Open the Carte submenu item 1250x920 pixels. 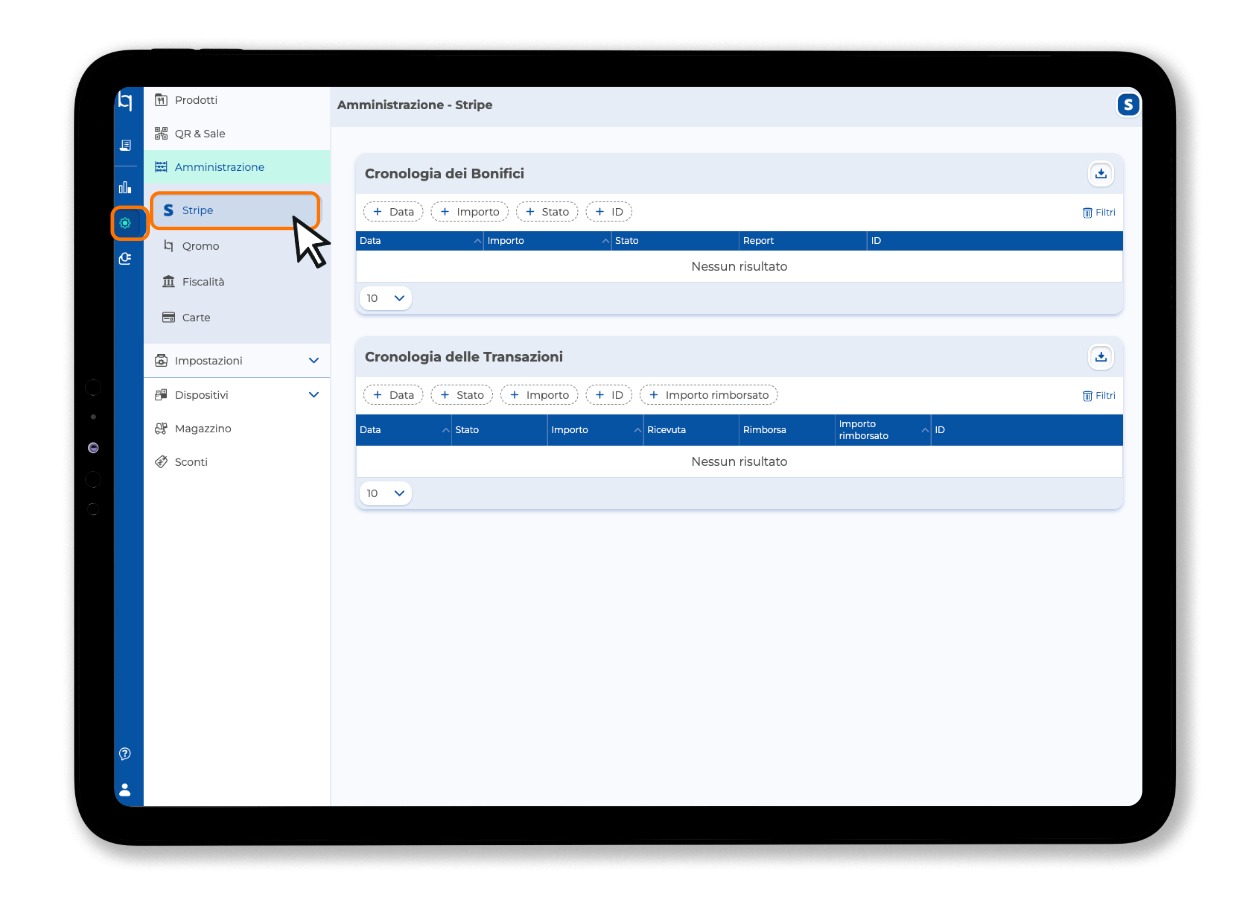[x=237, y=318]
